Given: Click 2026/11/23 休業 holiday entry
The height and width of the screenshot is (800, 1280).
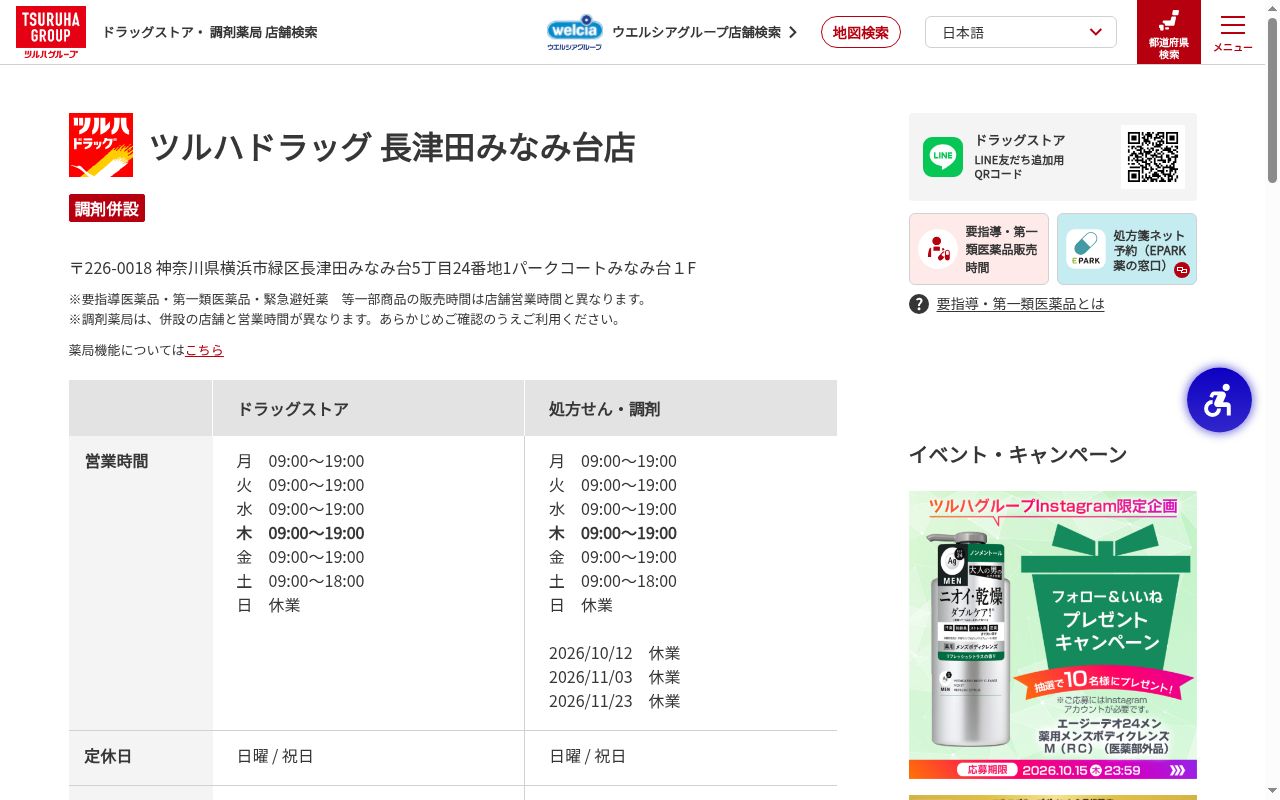Looking at the screenshot, I should pyautogui.click(x=615, y=701).
